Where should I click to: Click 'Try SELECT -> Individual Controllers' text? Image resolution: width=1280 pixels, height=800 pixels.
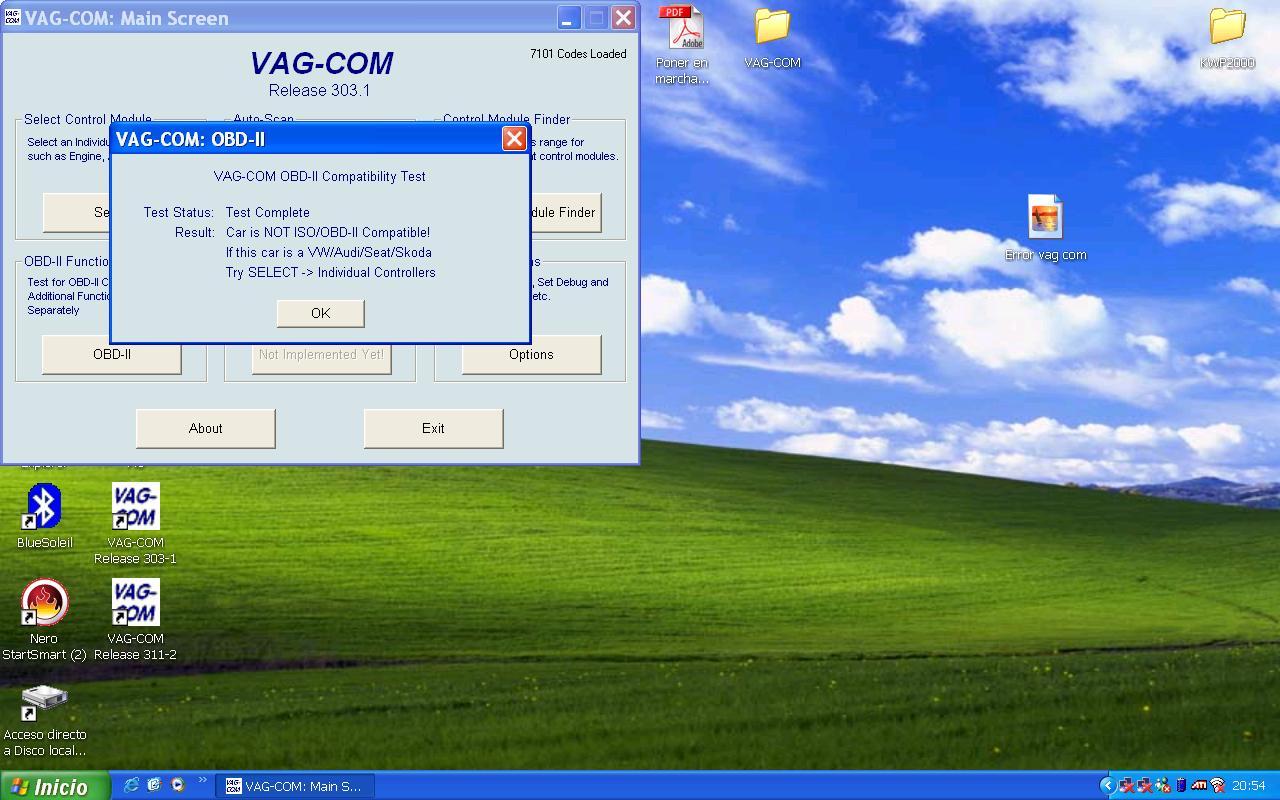(331, 272)
